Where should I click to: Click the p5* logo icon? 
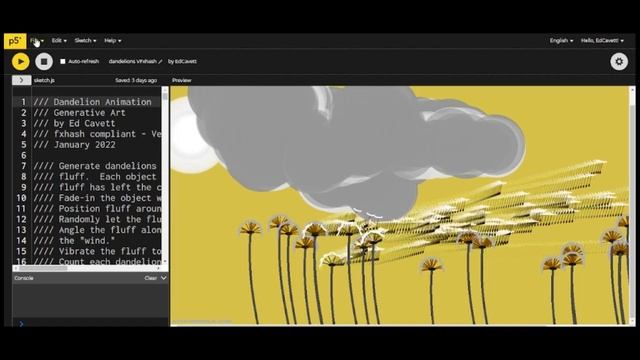point(15,41)
